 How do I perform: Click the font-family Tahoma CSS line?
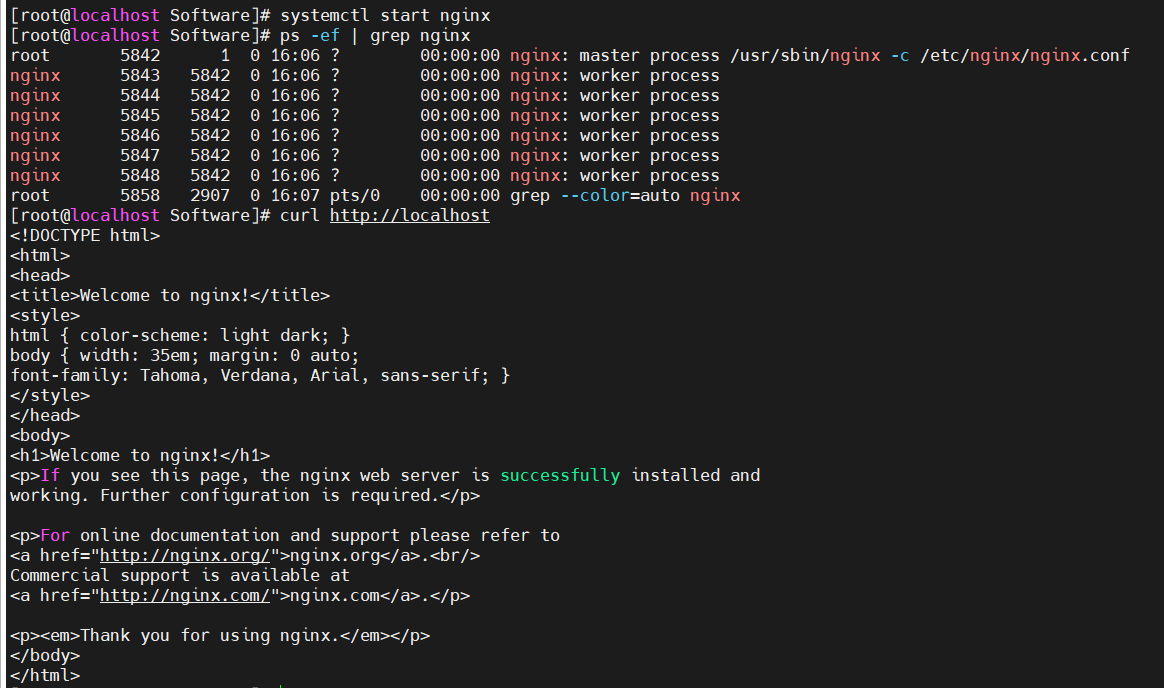click(260, 375)
